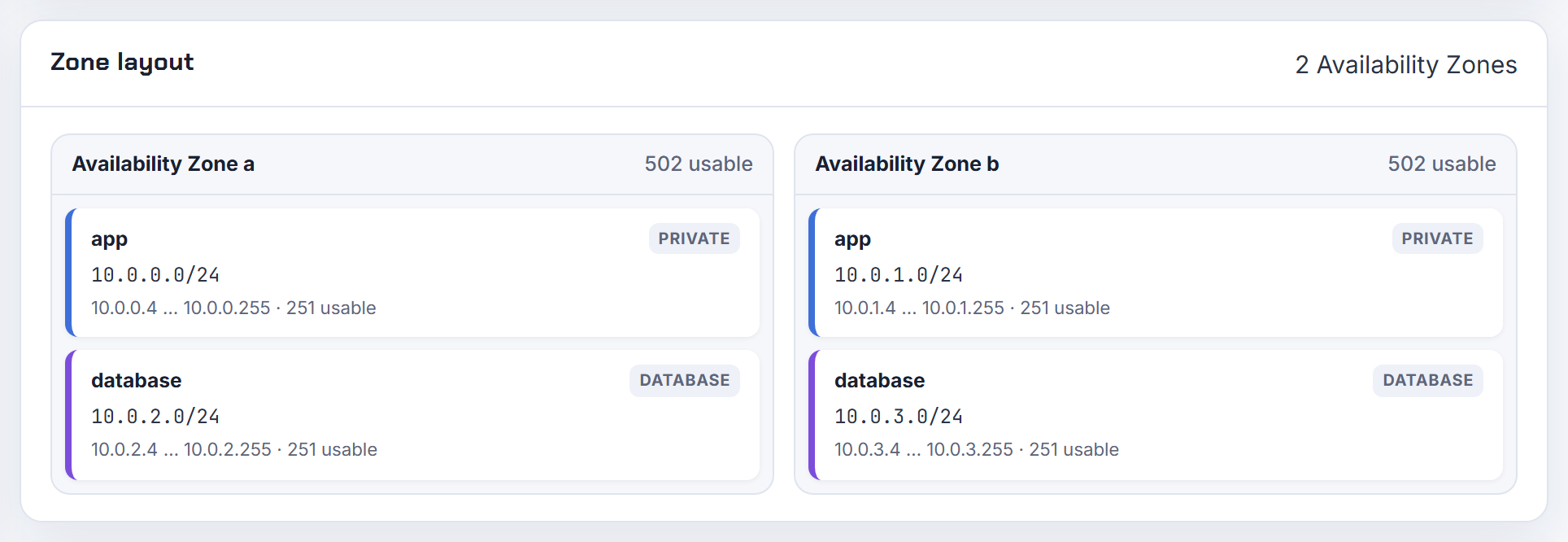Open the app subnet card 10.0.0.0/24

pos(412,273)
